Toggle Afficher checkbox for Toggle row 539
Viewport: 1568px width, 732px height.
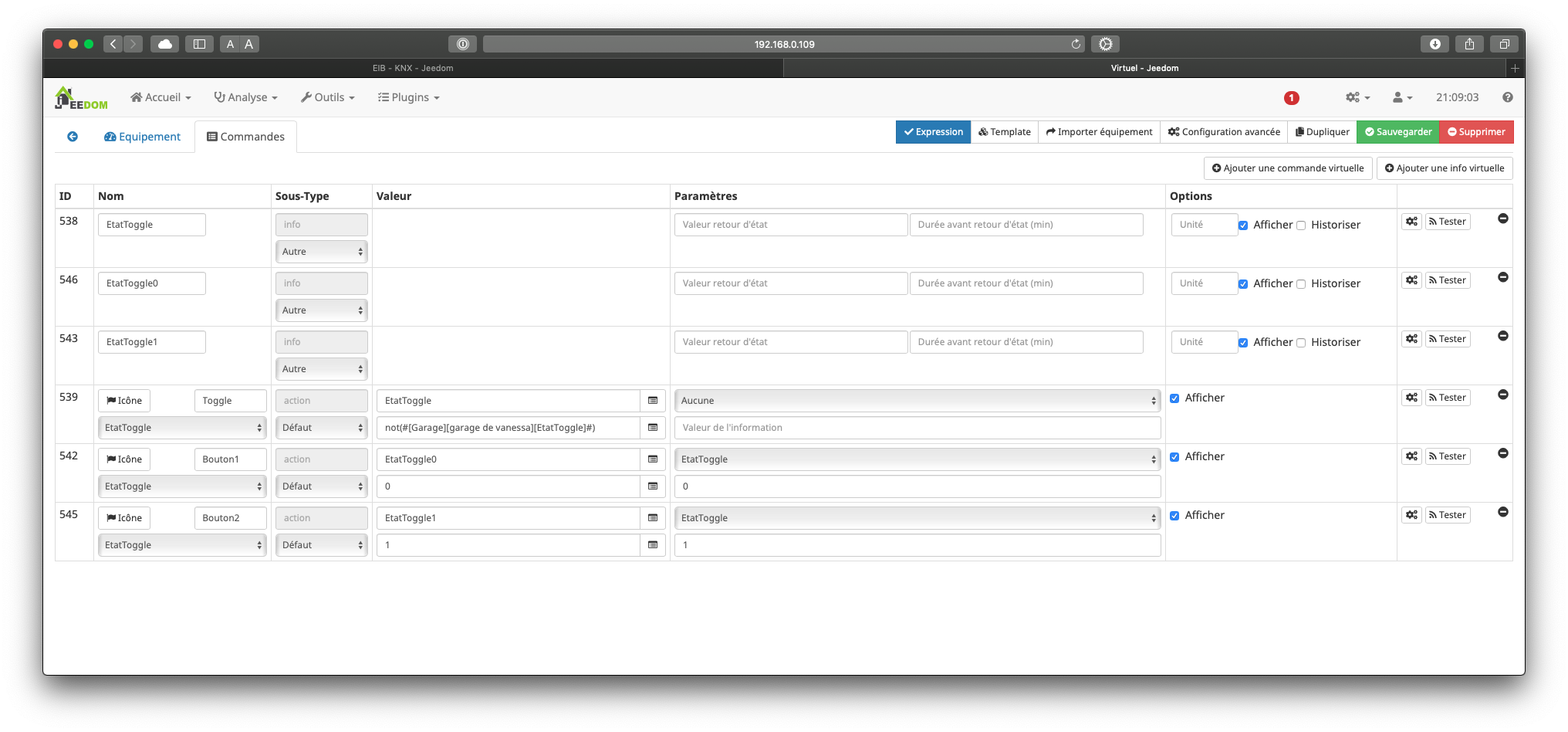pos(1174,398)
